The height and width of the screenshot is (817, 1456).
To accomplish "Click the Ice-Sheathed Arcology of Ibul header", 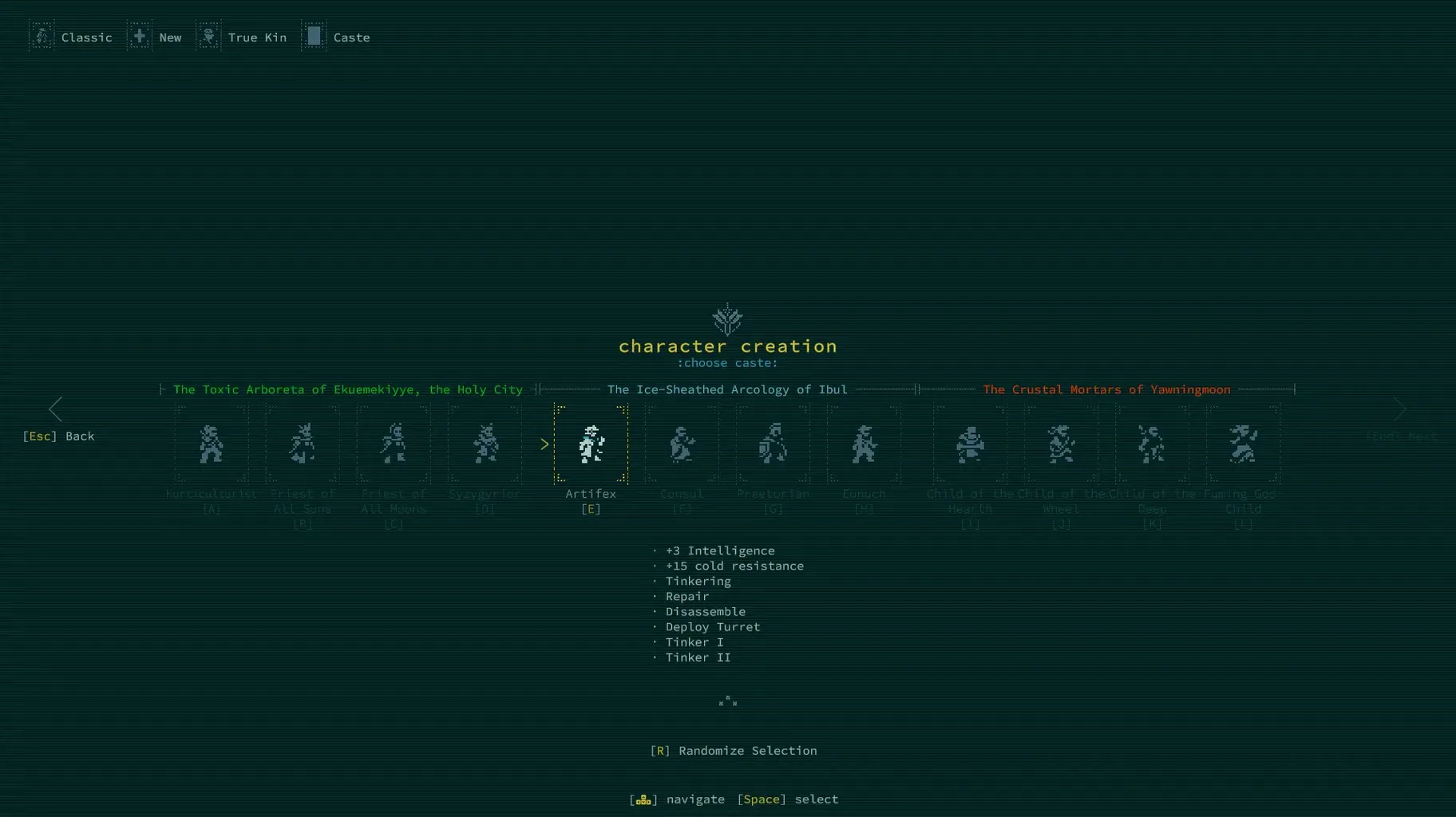I will pyautogui.click(x=727, y=389).
